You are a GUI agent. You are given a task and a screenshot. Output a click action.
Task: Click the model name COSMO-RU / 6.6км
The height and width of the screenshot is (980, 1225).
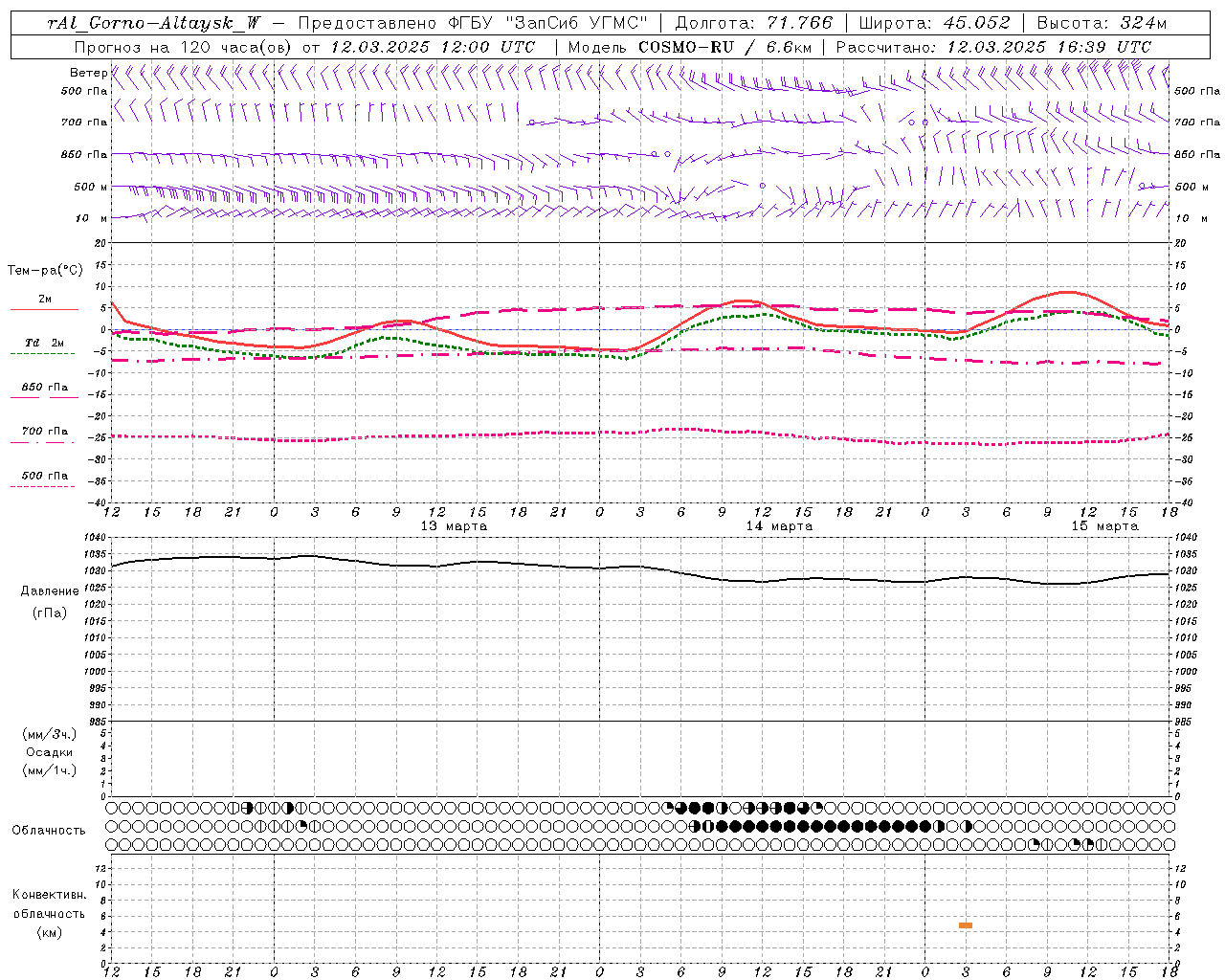[x=726, y=47]
